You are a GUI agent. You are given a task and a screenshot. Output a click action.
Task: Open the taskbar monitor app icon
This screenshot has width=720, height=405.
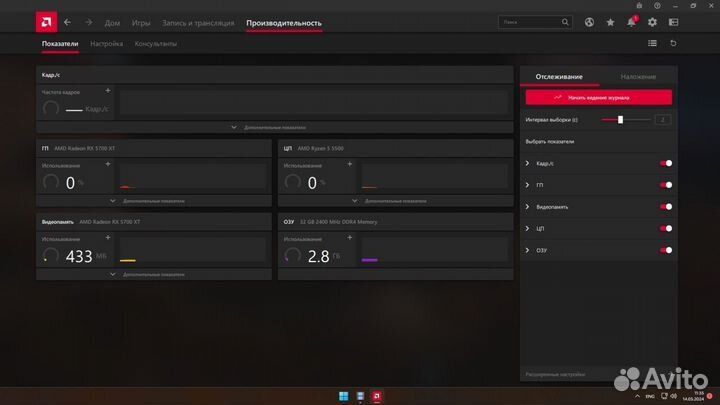click(360, 396)
